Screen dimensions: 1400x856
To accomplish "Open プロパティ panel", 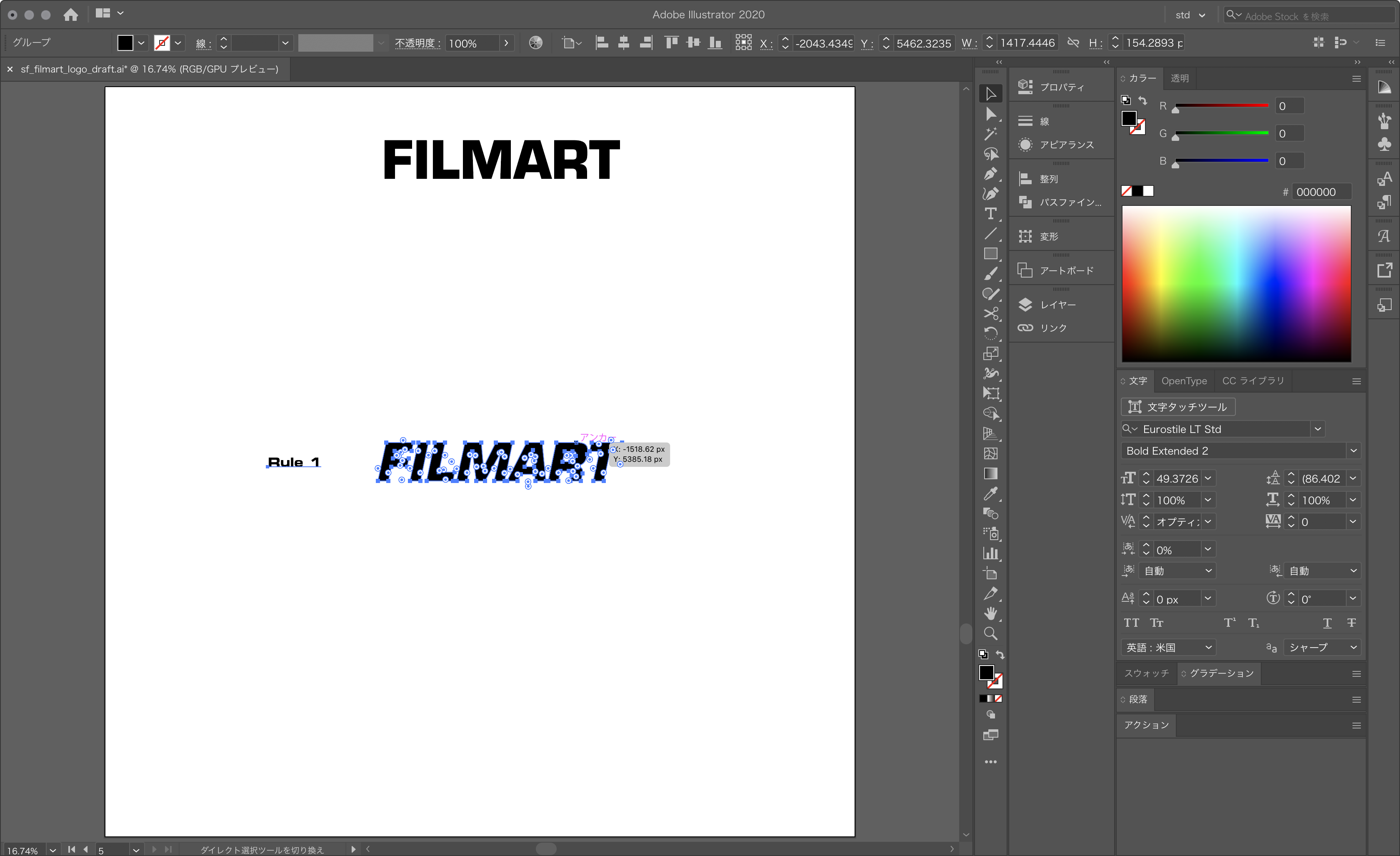I will coord(1061,87).
